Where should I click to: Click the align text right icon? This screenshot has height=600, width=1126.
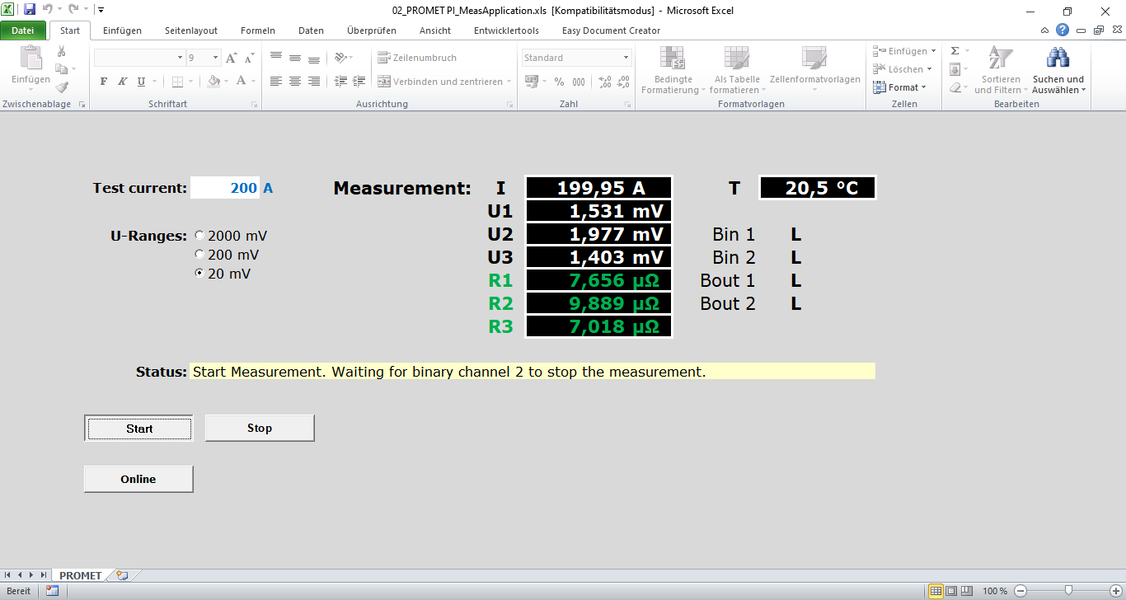coord(314,82)
